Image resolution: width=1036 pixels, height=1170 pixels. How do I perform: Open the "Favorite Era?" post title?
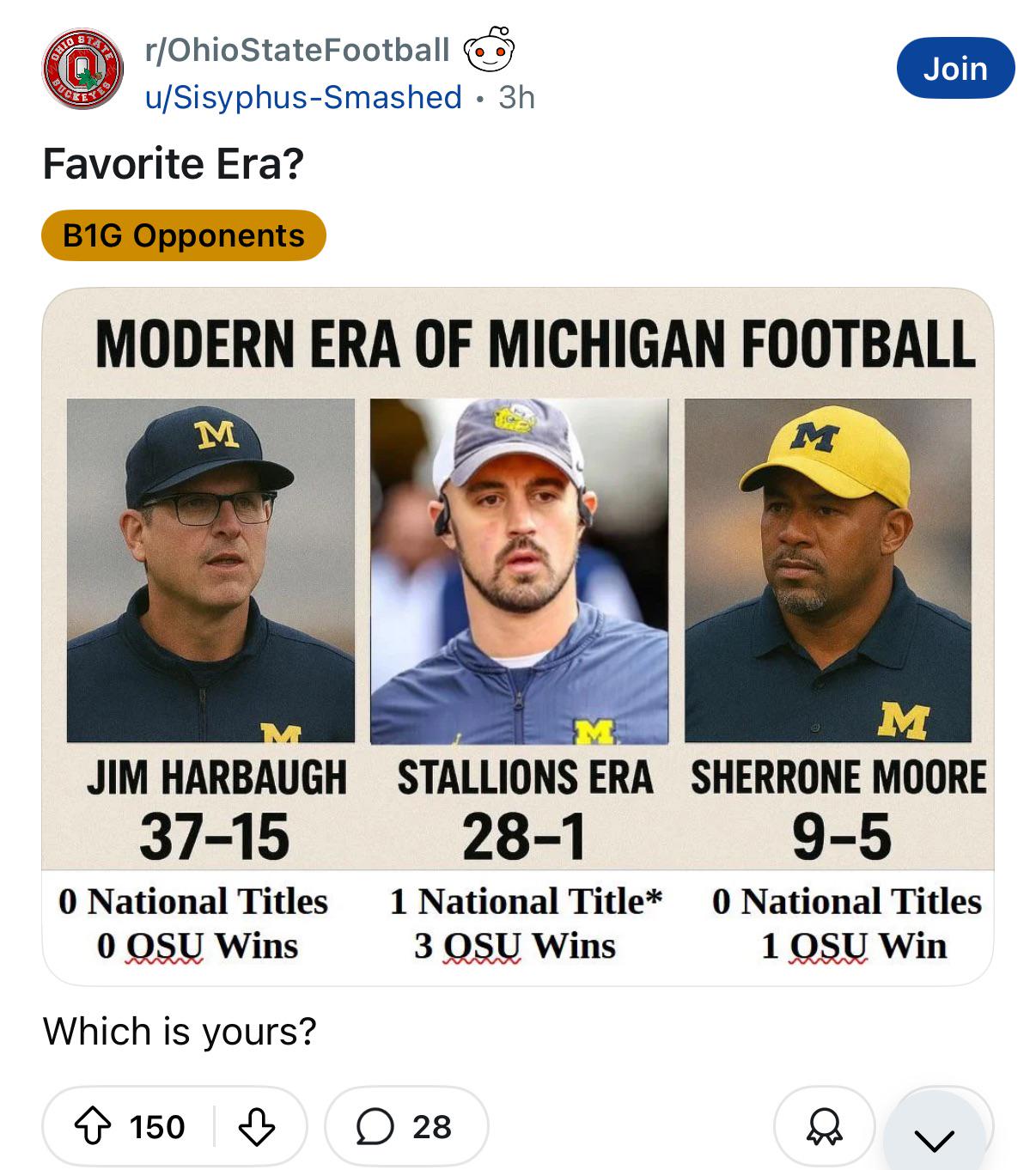pyautogui.click(x=174, y=163)
